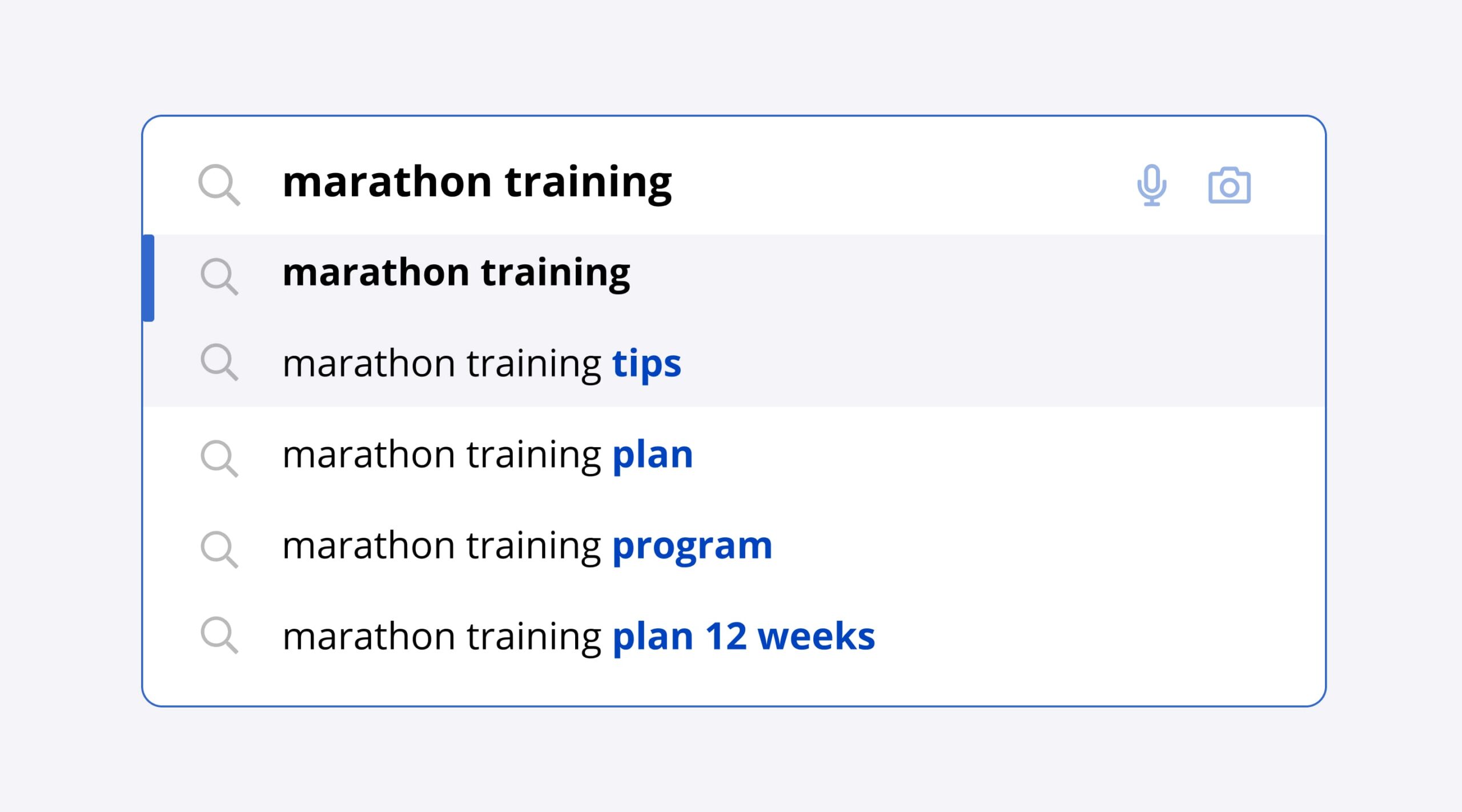Screen dimensions: 1462x812
Task: Click the typed query text in the search box
Action: click(x=477, y=182)
